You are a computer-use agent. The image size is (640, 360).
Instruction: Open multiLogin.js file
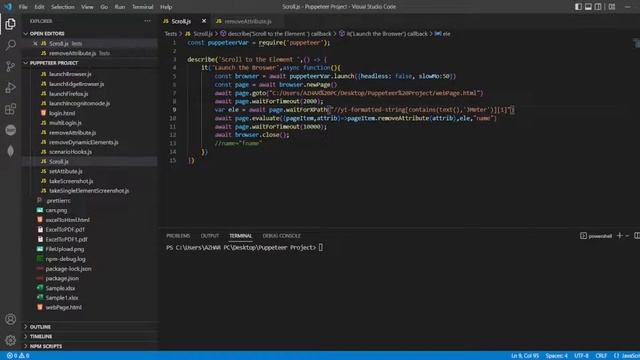[x=65, y=123]
